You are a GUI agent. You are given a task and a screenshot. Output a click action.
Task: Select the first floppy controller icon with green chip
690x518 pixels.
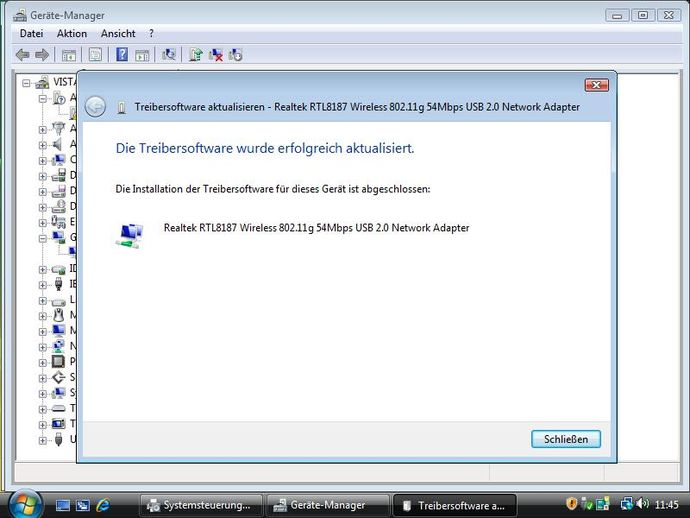(x=59, y=175)
